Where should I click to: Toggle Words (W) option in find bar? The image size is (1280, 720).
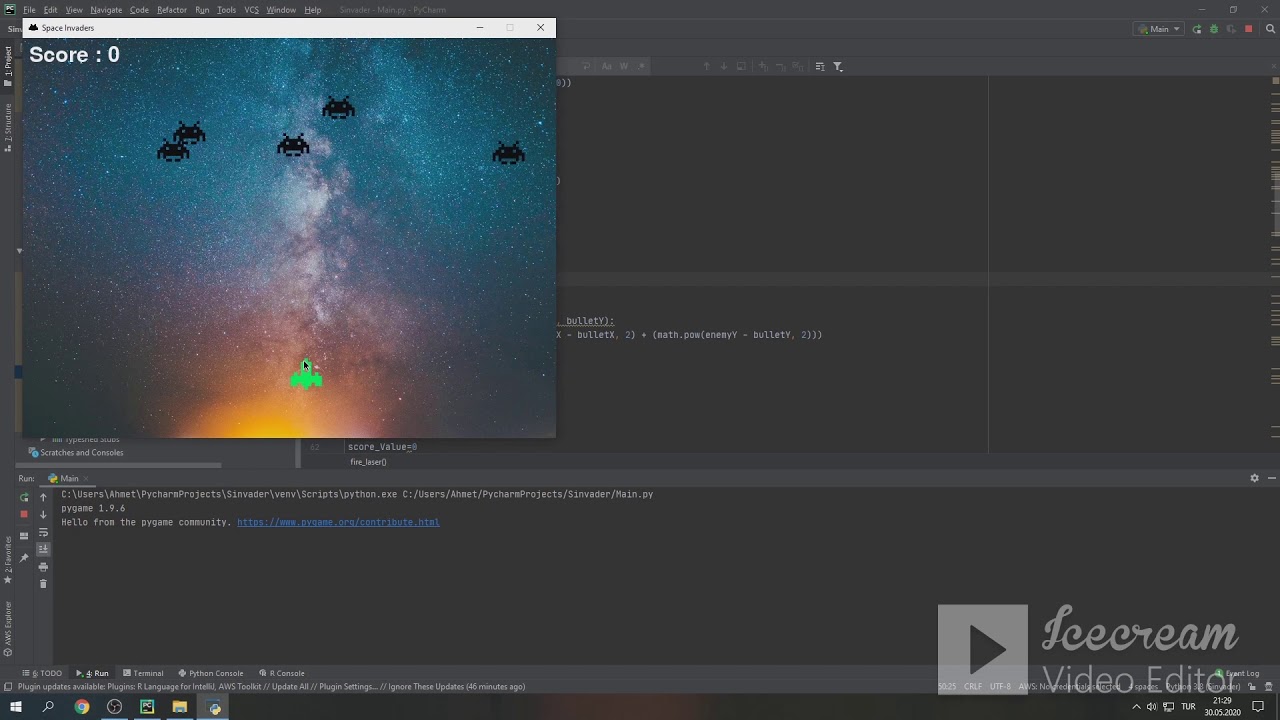point(624,66)
